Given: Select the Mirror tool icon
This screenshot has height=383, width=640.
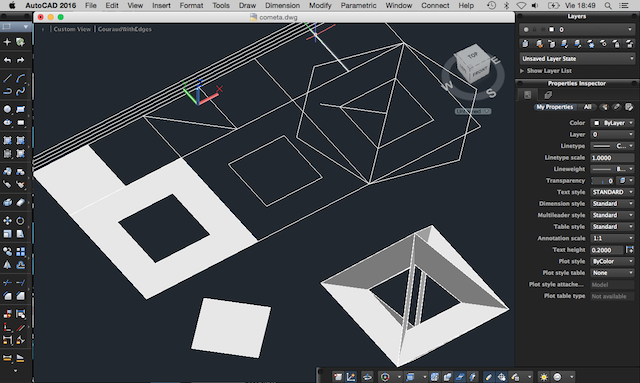Looking at the screenshot, I should tap(7, 265).
